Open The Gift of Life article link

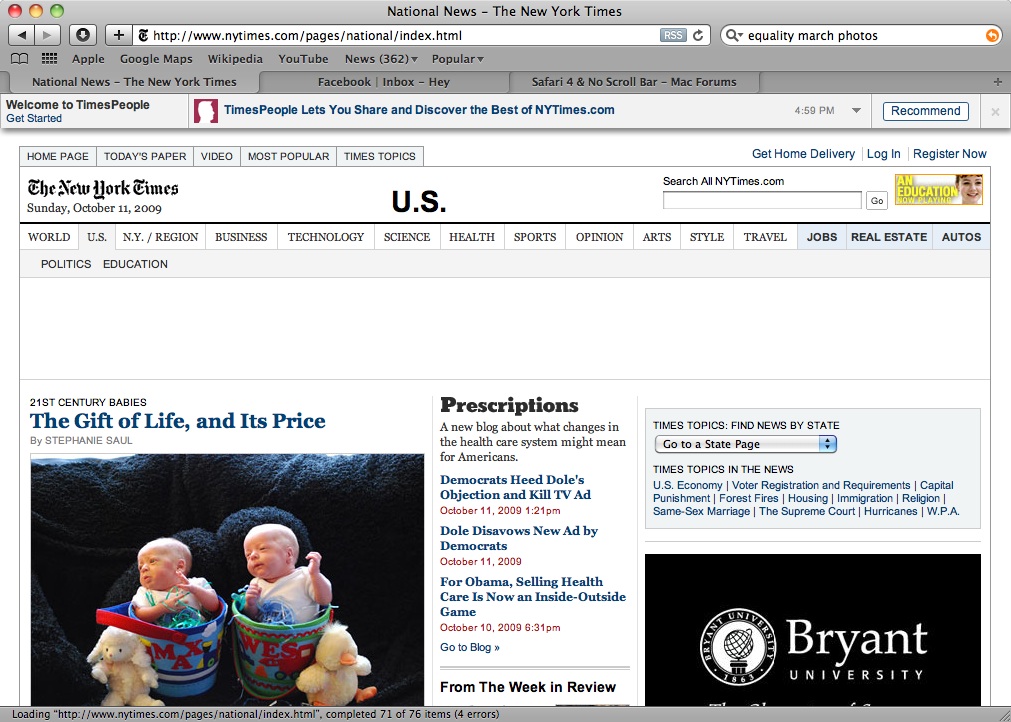[177, 421]
